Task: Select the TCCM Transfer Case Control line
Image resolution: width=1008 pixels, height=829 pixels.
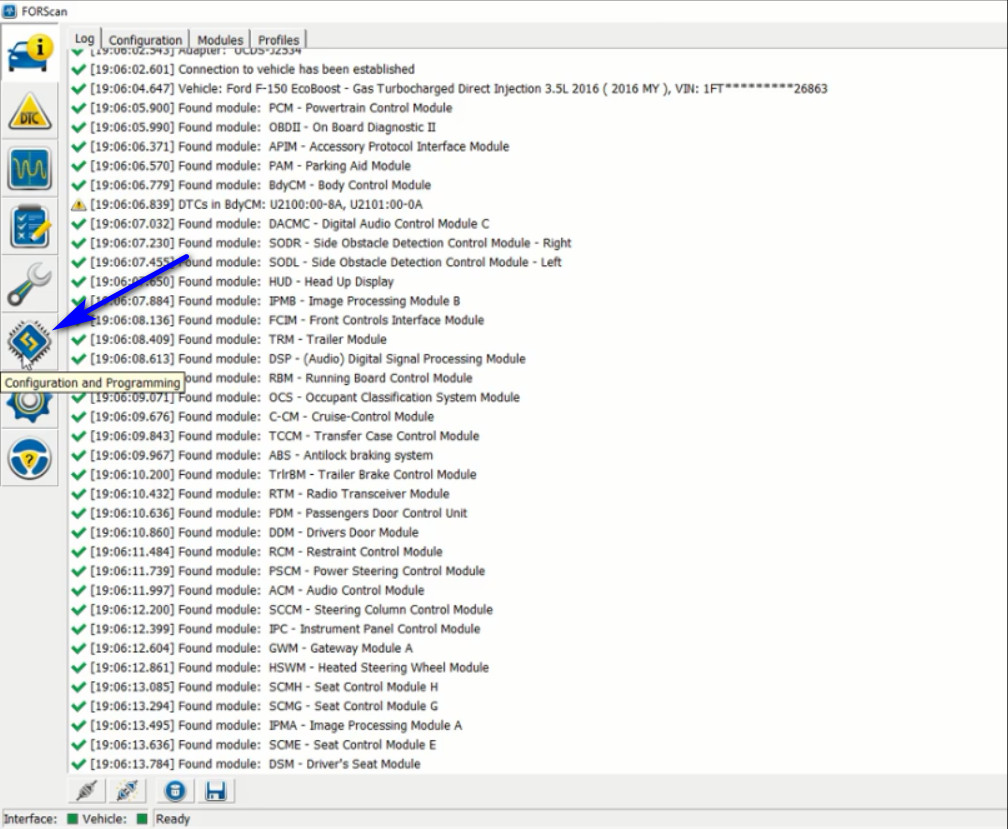Action: pos(275,436)
